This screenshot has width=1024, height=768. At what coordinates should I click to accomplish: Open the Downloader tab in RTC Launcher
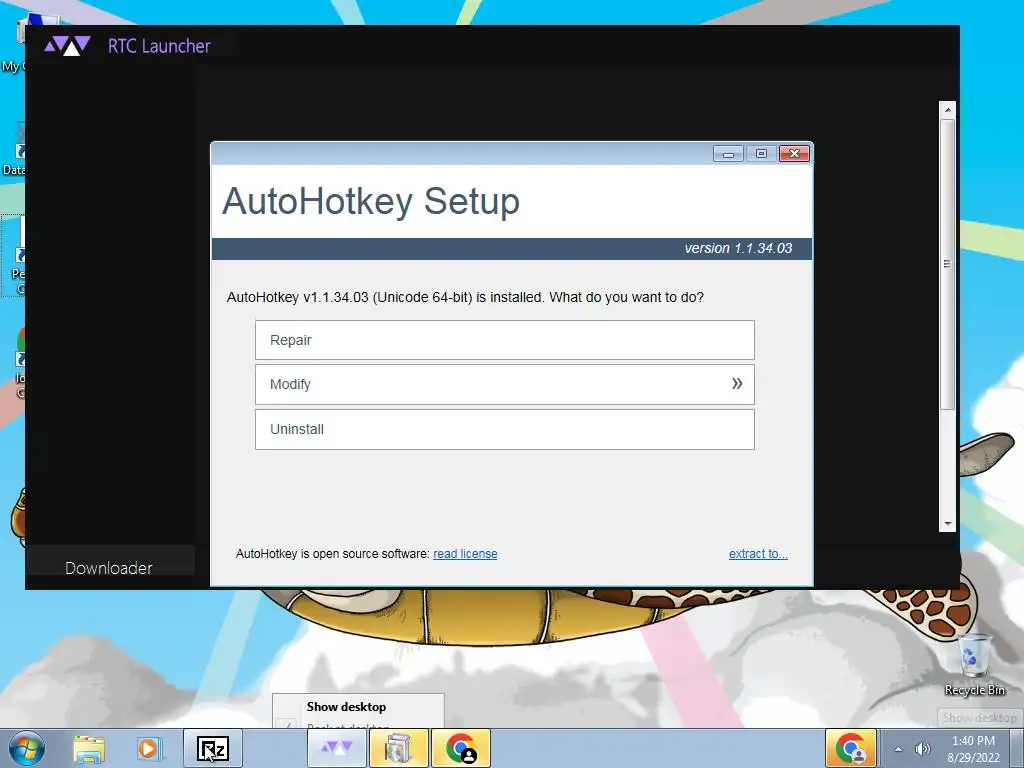(109, 568)
